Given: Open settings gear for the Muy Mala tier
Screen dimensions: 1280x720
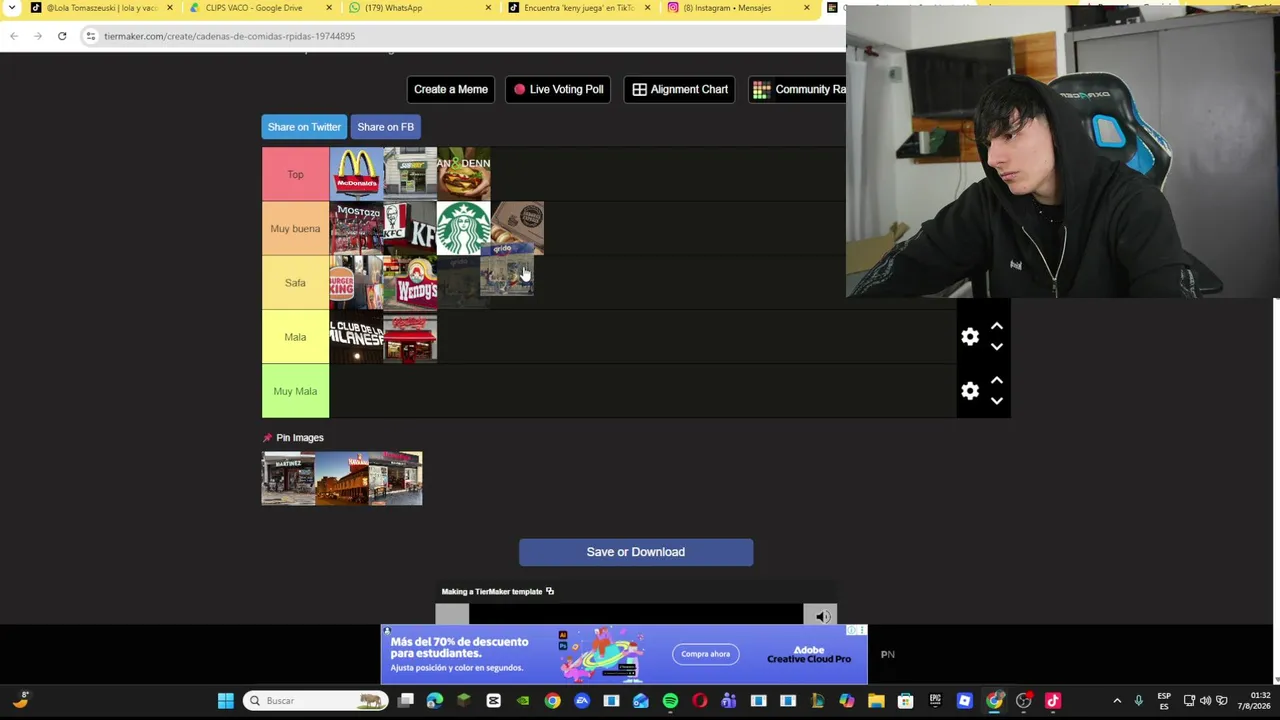Looking at the screenshot, I should (970, 391).
